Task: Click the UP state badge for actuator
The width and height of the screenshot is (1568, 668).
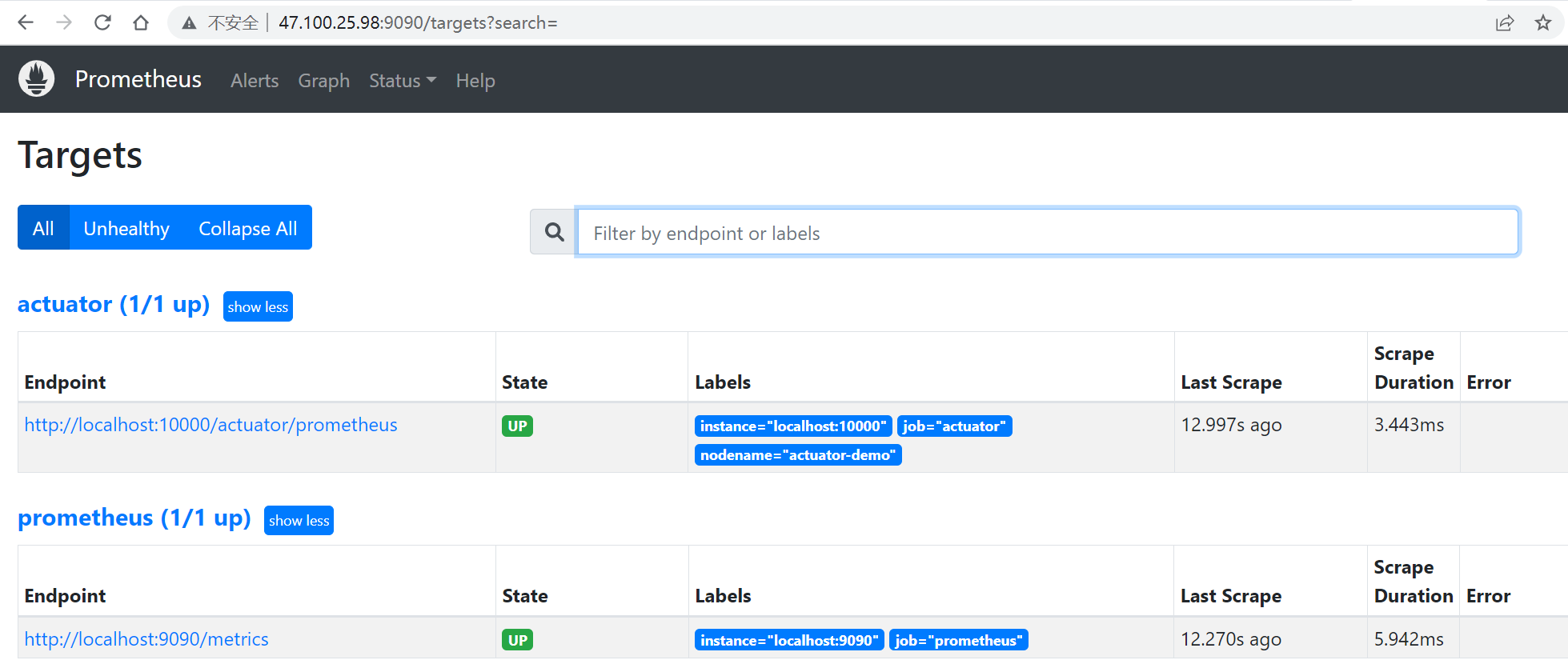Action: (517, 426)
